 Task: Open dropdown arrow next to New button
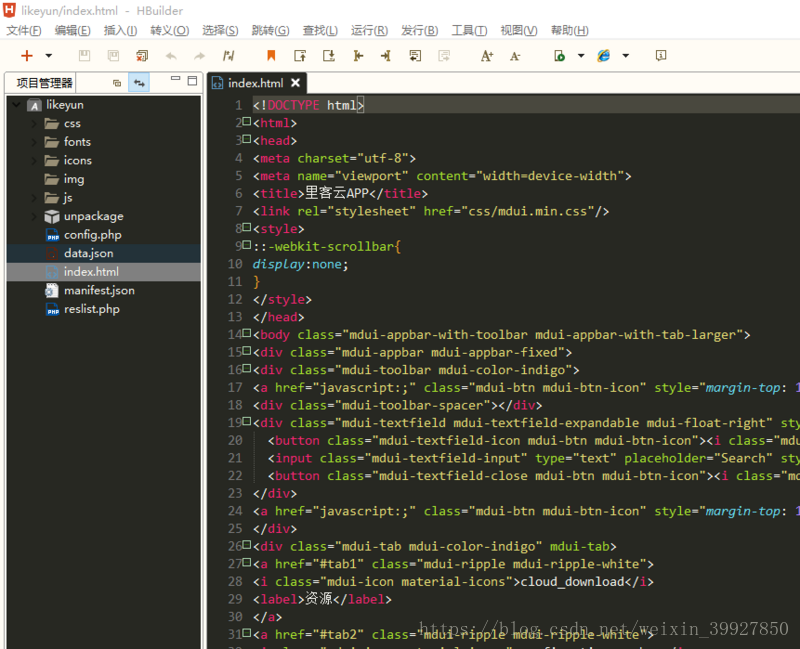point(48,56)
